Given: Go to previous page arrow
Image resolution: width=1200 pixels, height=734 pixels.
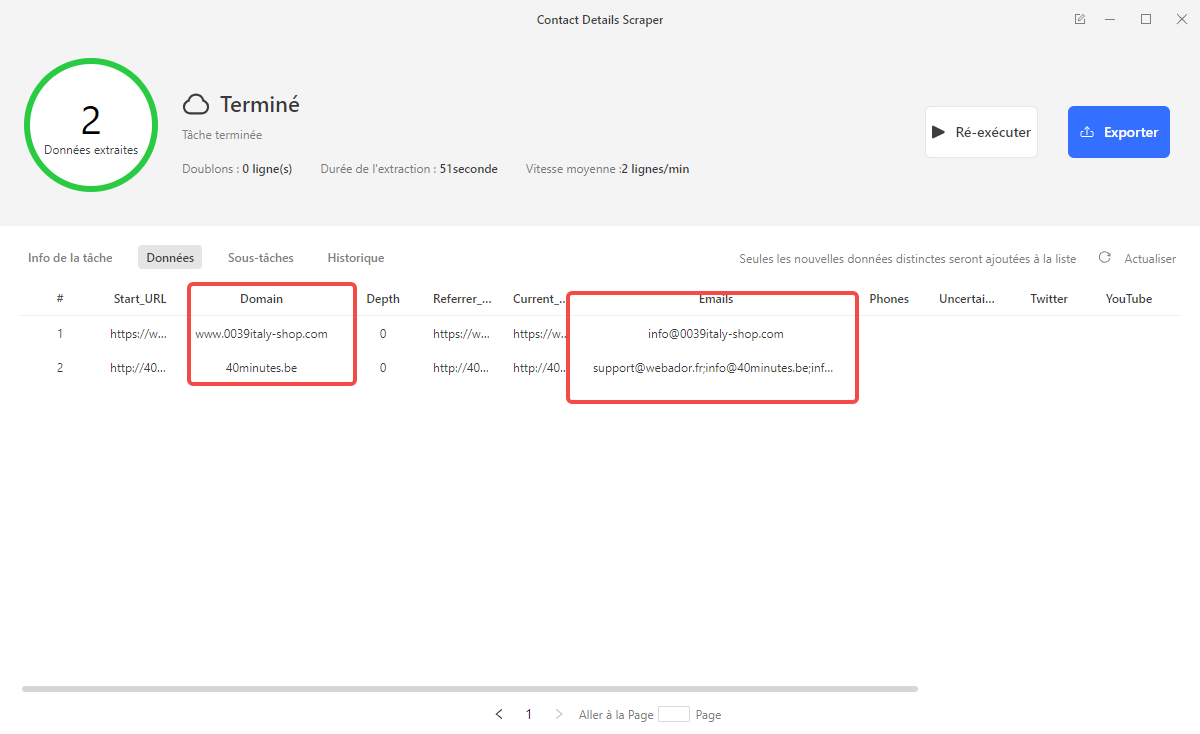Looking at the screenshot, I should coord(499,714).
